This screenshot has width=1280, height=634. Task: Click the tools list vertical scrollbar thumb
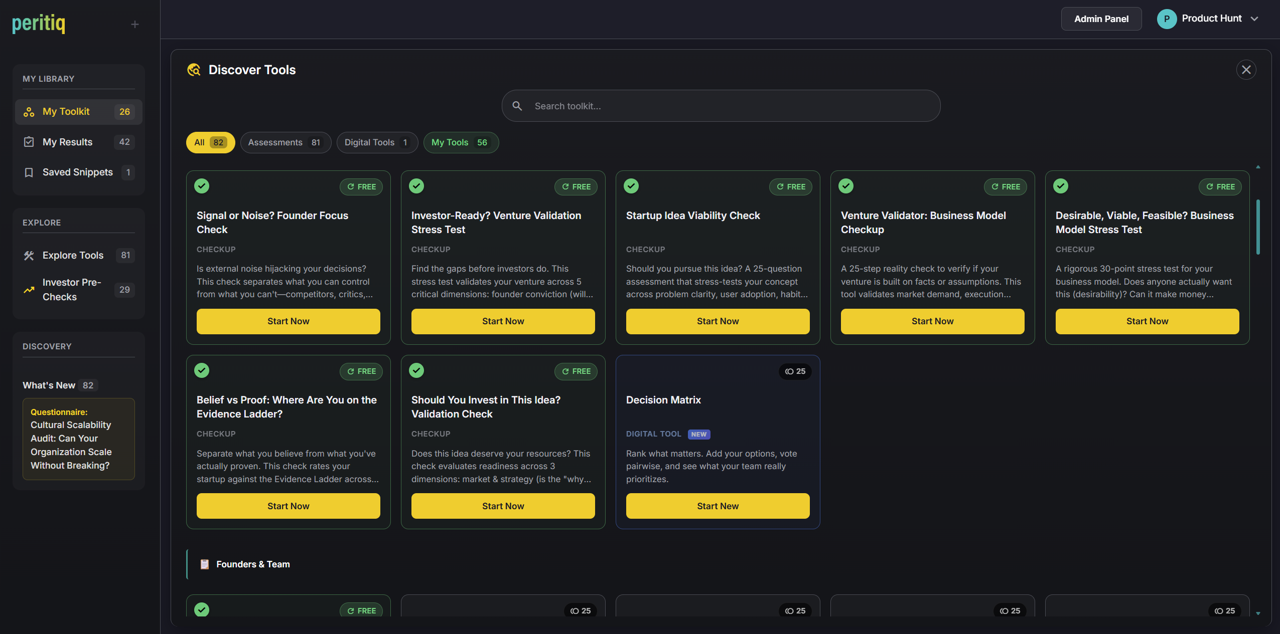pyautogui.click(x=1258, y=227)
